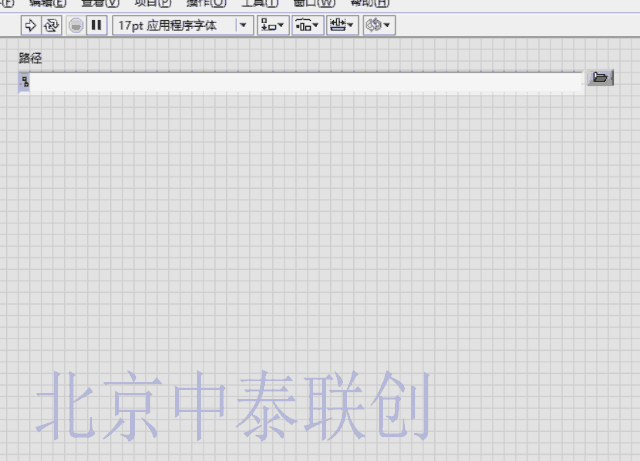Open the 工具(T) menu
This screenshot has height=461, width=640.
pyautogui.click(x=260, y=3)
